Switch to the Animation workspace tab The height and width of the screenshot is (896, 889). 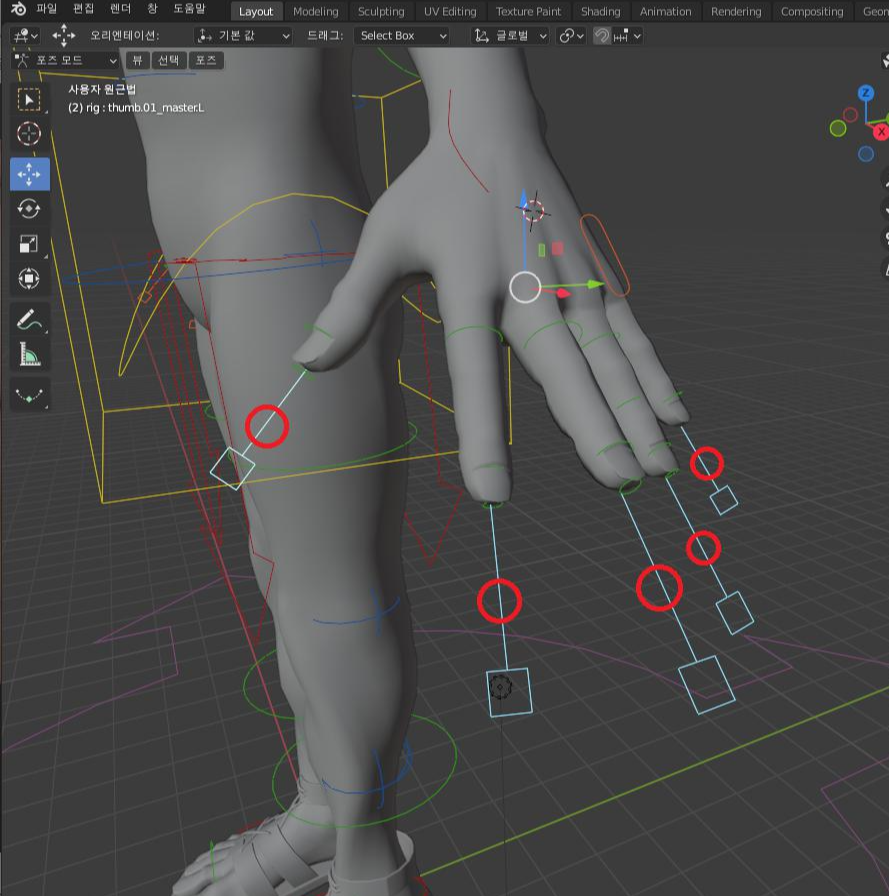(x=665, y=11)
